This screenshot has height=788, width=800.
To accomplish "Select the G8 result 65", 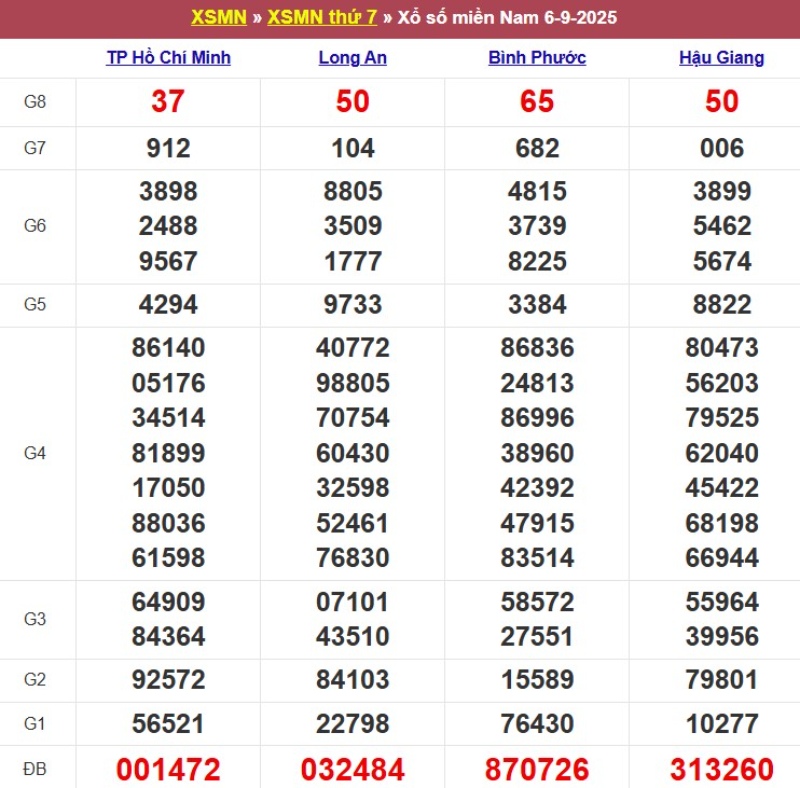I will [x=537, y=102].
